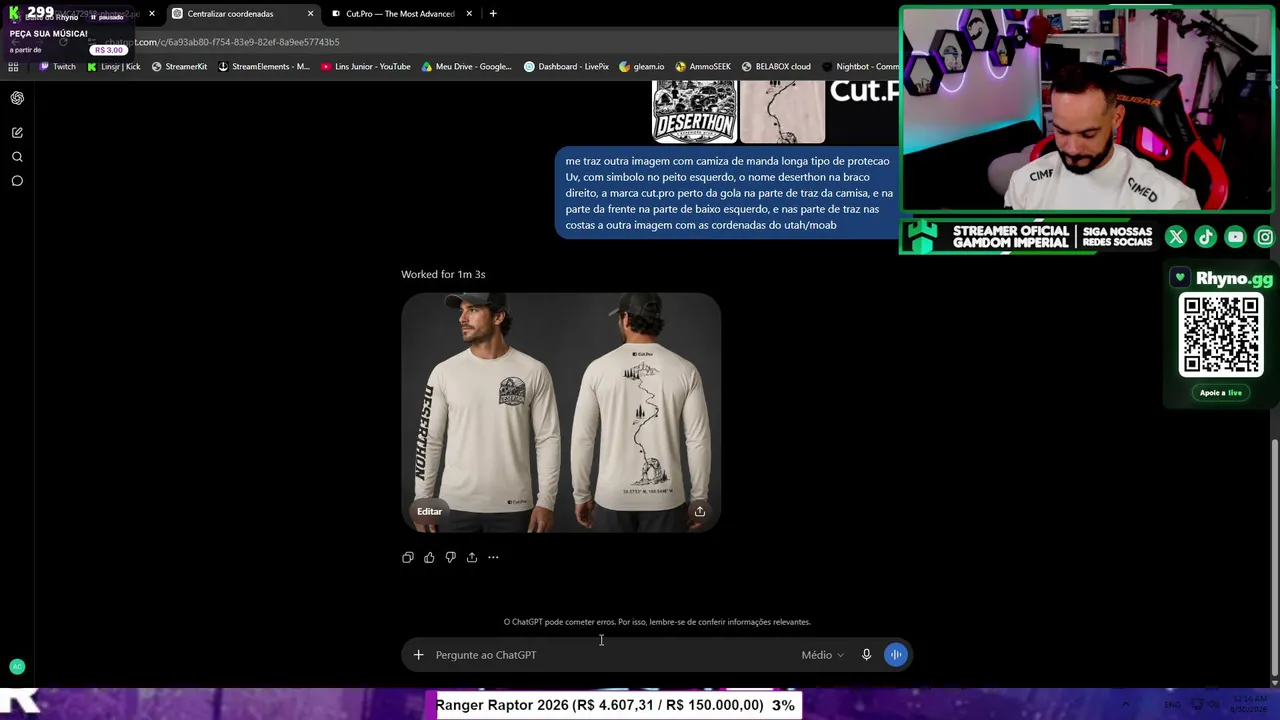Give the response a thumbs up
The width and height of the screenshot is (1280, 720).
point(429,557)
